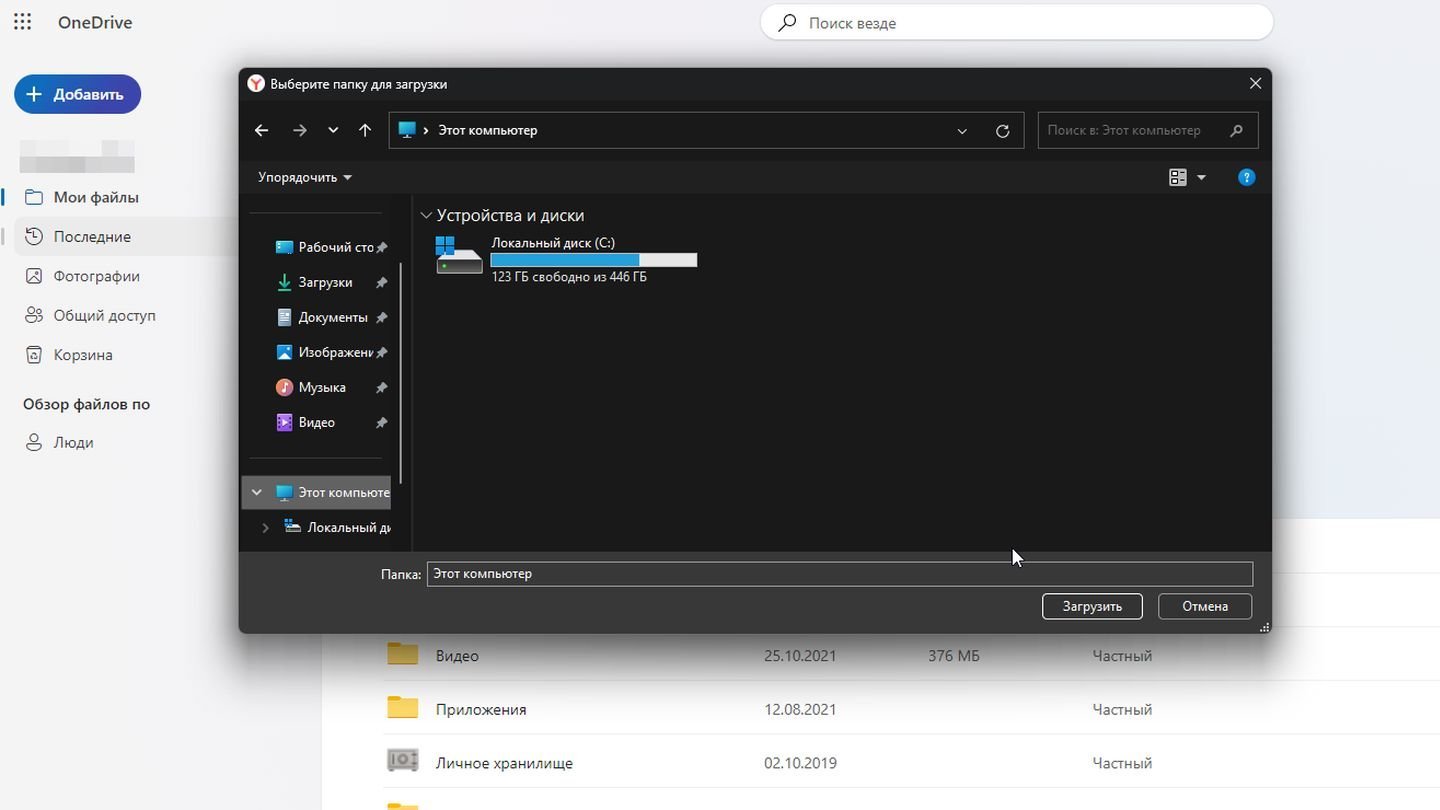Expand the Локальный диск tree node
Screen dimensions: 1440x810
265,527
